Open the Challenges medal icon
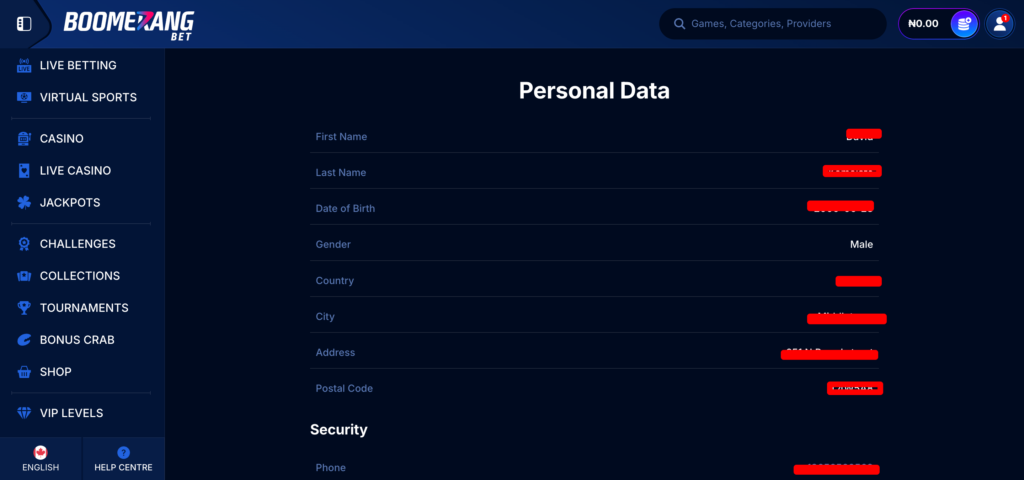This screenshot has height=480, width=1024. (x=24, y=244)
